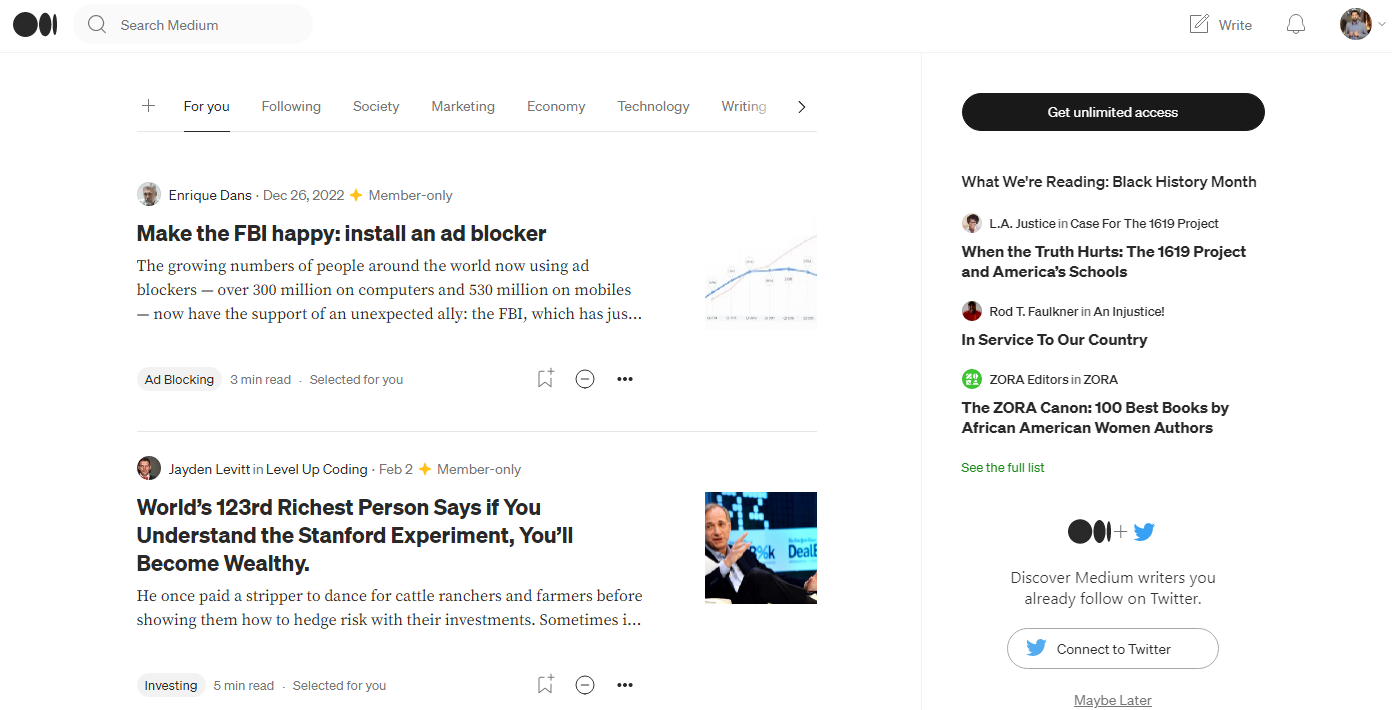Open 'When the Truth Hurts' 1619 Project article

(1104, 261)
